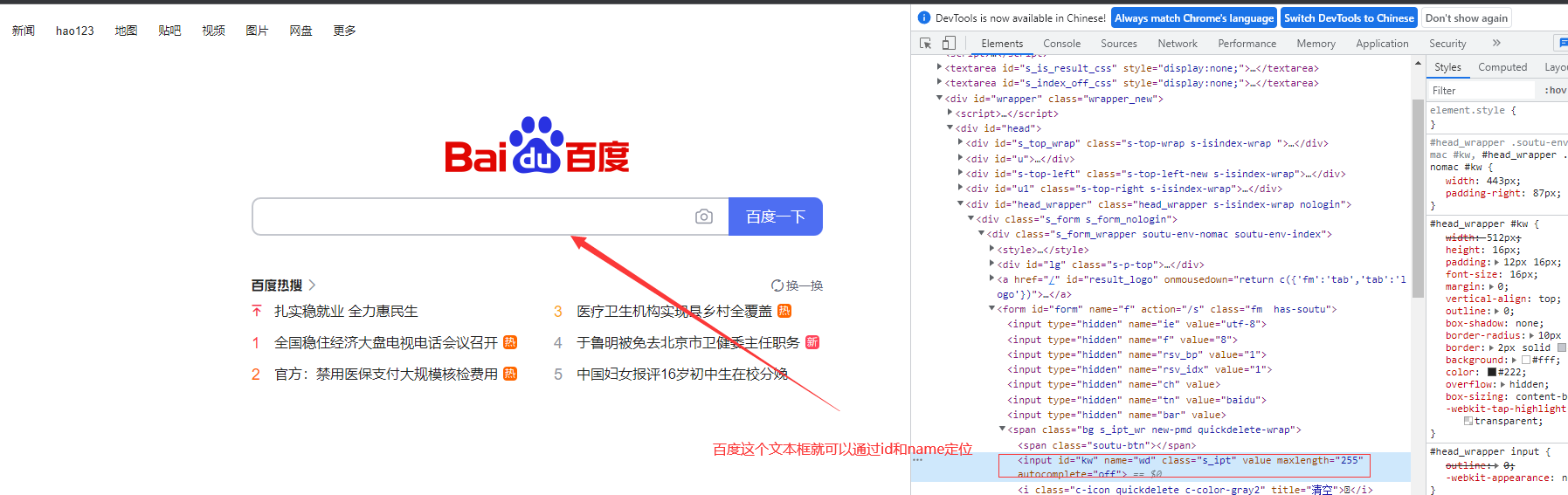This screenshot has height=495, width=1568.
Task: Open the Memory tab
Action: 1316,44
